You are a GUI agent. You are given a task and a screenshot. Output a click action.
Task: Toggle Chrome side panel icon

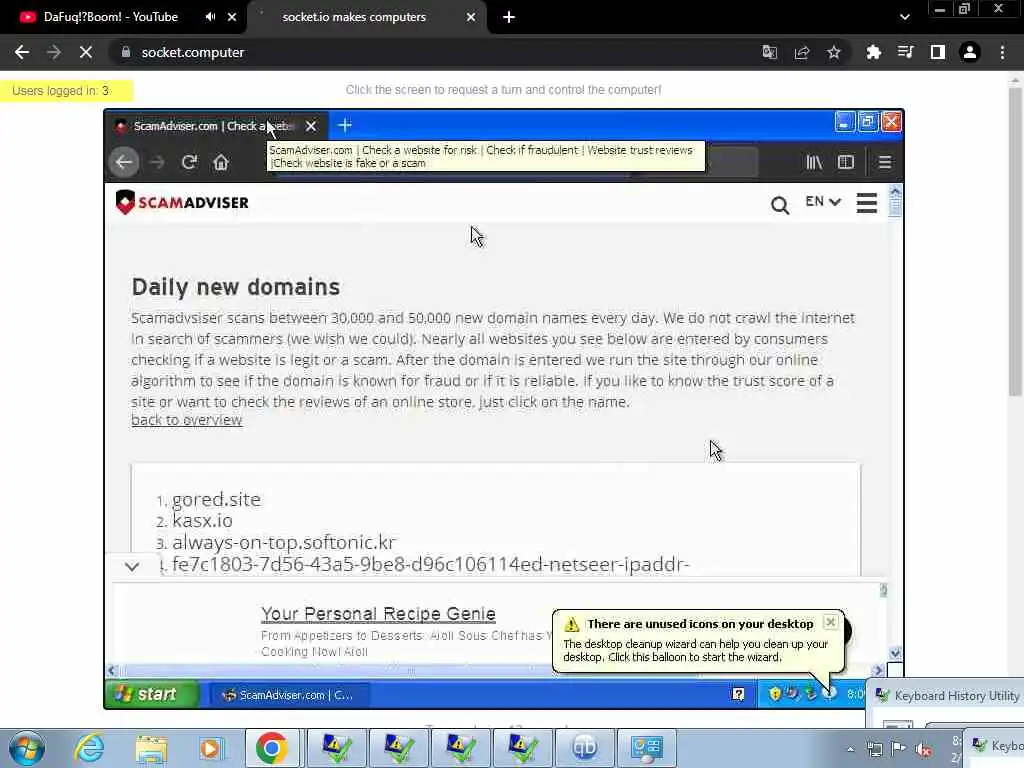[938, 52]
